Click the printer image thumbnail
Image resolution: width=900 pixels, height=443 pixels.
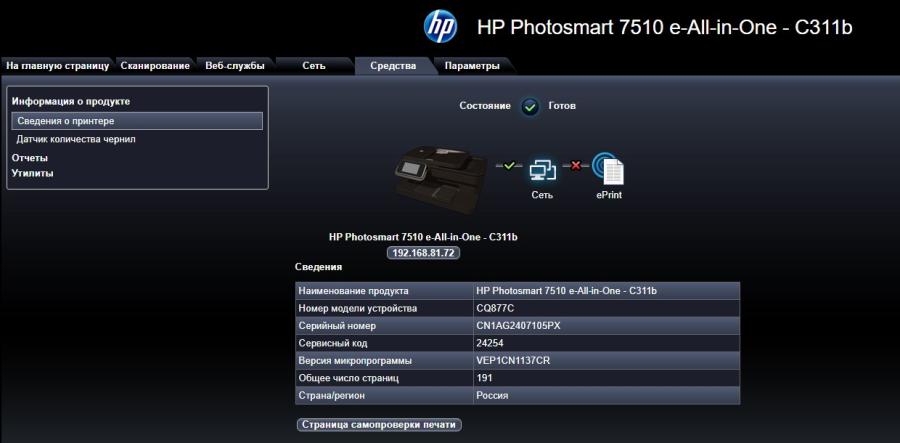[x=441, y=178]
